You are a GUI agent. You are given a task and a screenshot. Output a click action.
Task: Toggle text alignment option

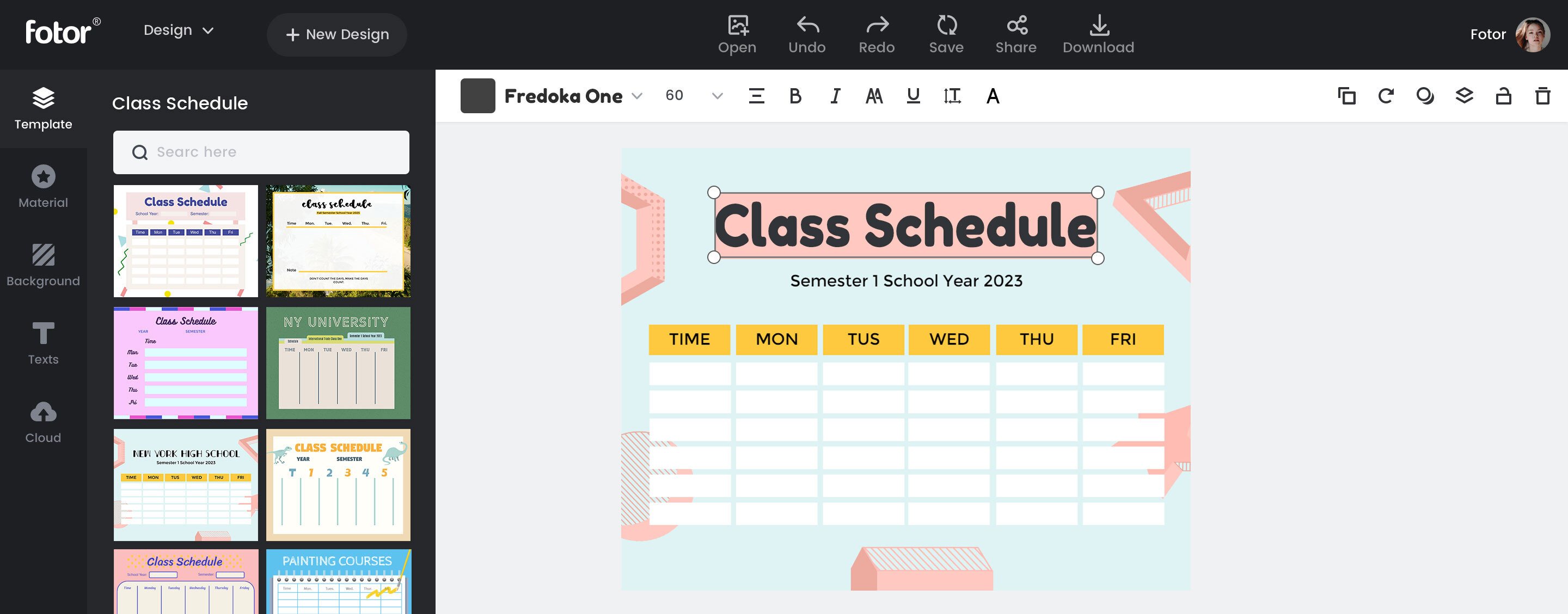click(757, 95)
